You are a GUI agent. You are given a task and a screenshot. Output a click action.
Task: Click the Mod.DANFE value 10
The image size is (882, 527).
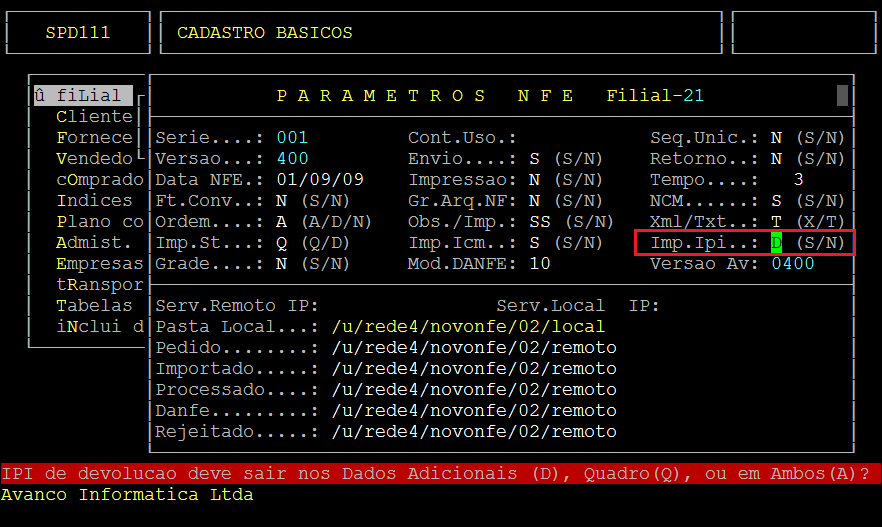(540, 264)
